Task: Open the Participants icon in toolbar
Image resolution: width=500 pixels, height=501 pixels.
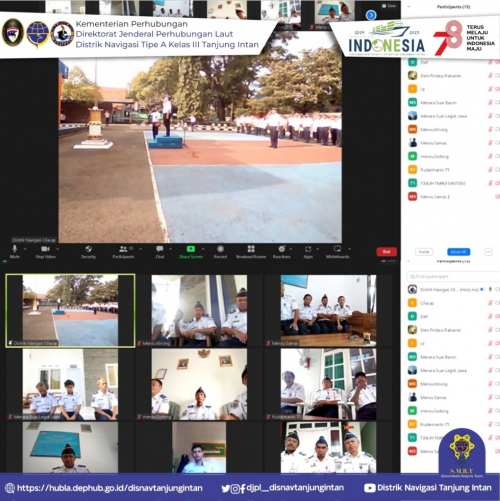Action: tap(123, 249)
